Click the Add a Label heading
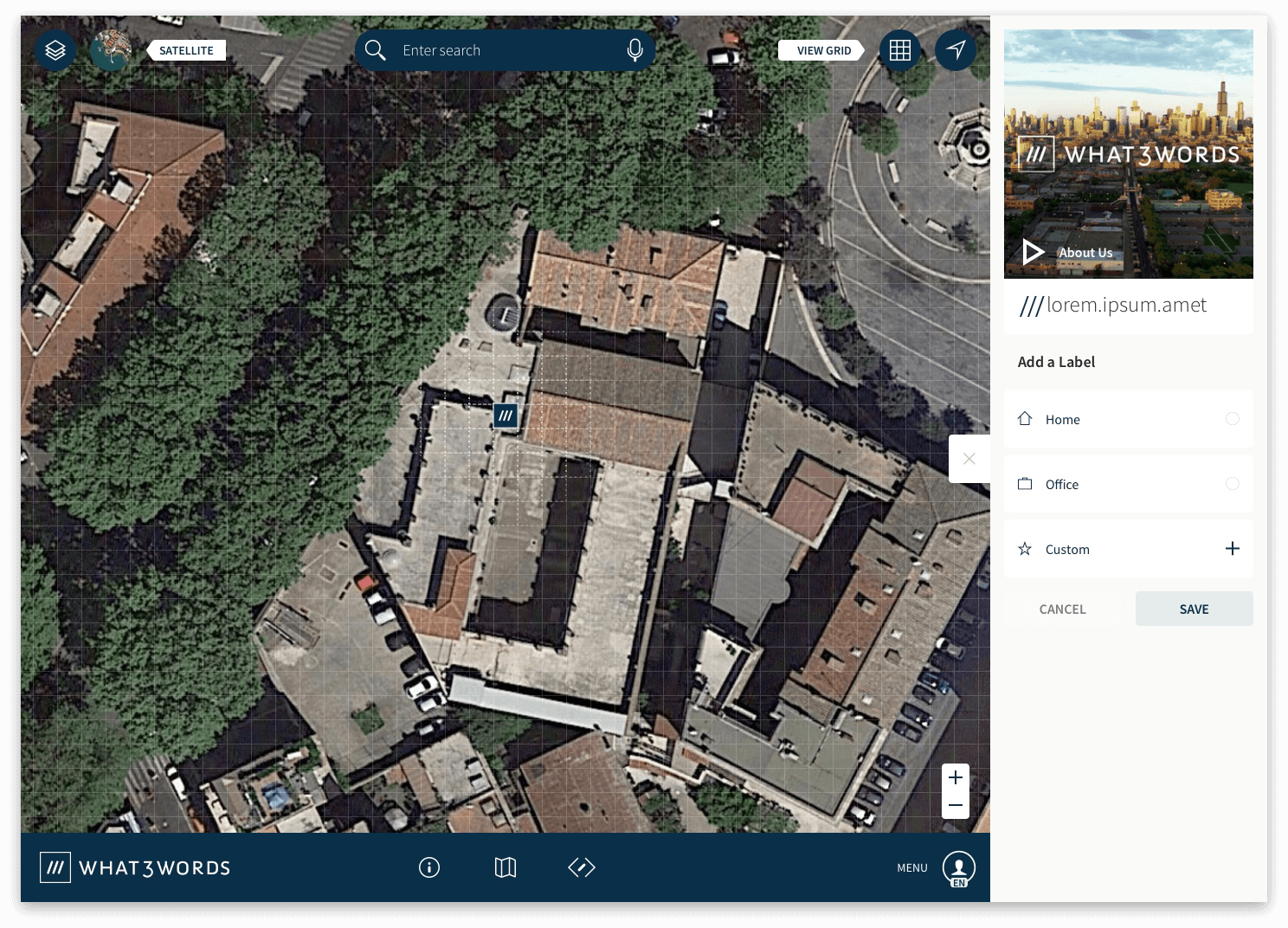 point(1056,362)
